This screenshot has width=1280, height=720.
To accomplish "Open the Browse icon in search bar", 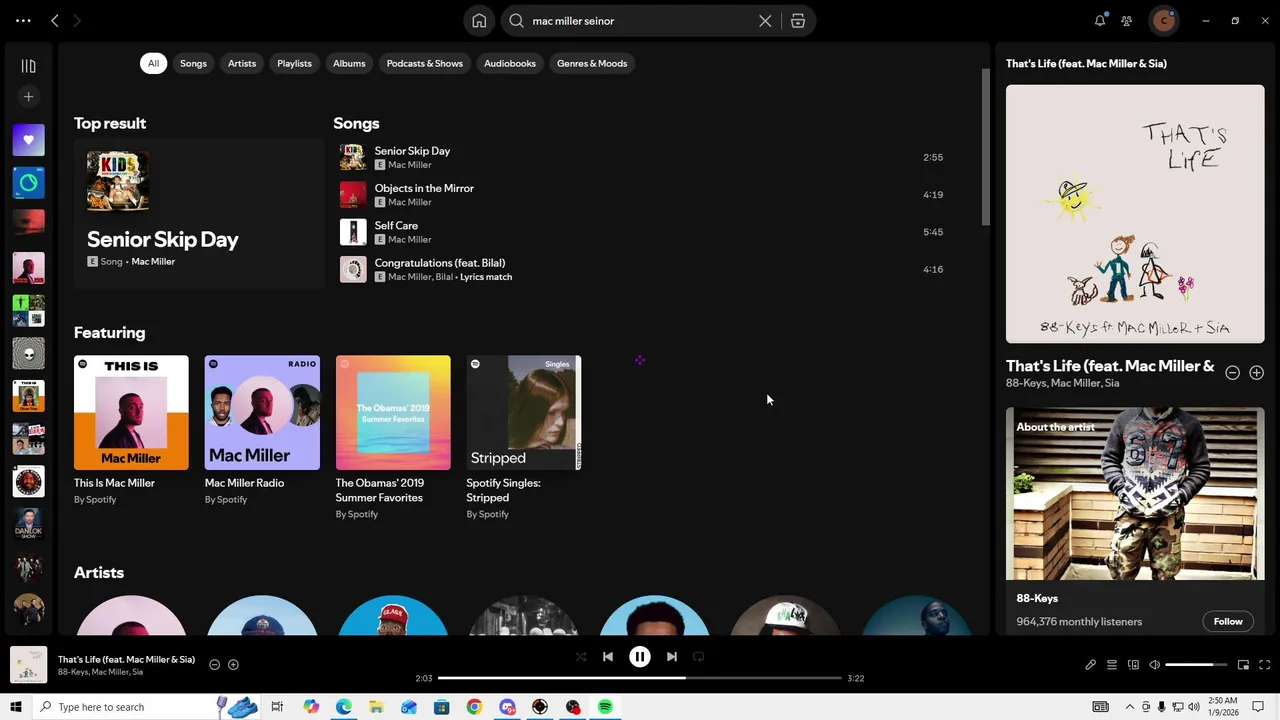I will [798, 21].
